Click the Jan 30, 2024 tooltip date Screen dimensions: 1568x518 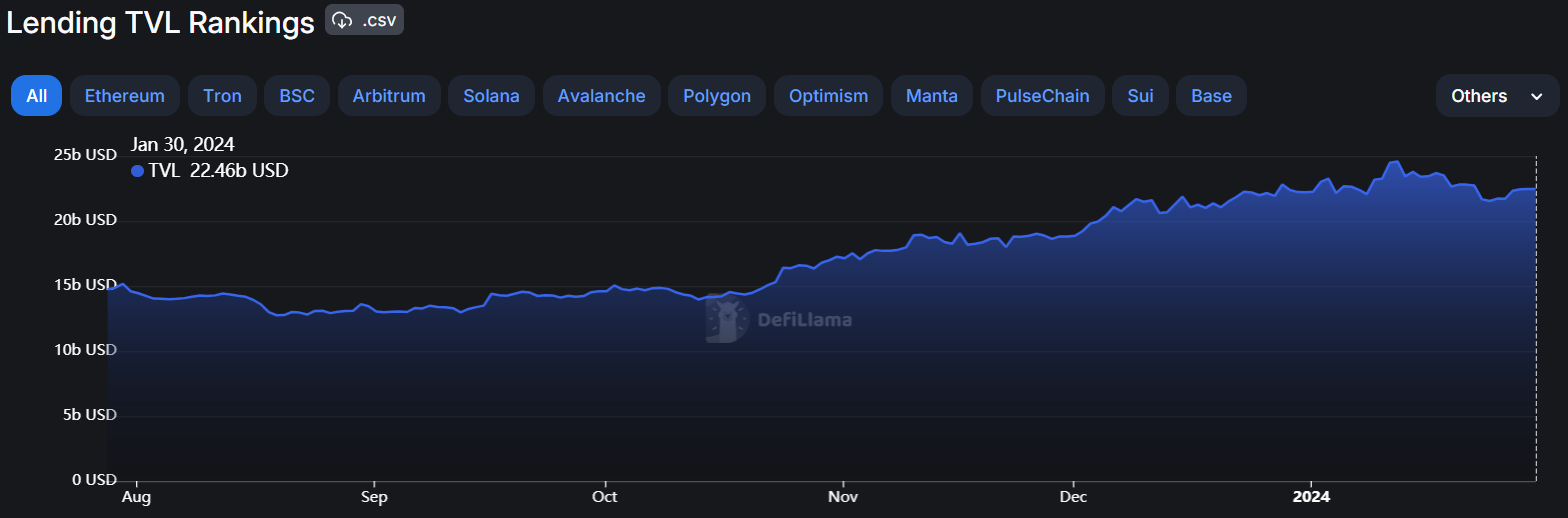182,145
